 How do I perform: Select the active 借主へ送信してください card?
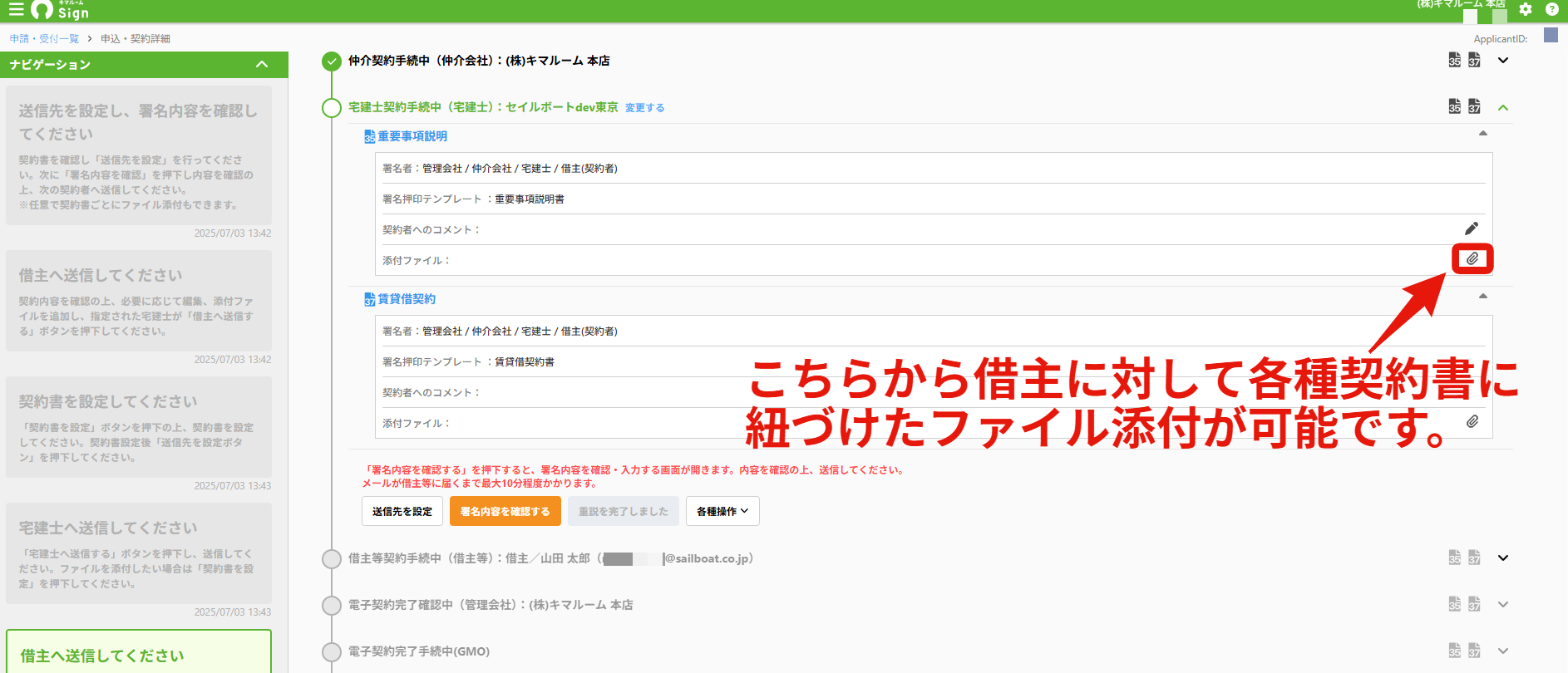coord(139,651)
